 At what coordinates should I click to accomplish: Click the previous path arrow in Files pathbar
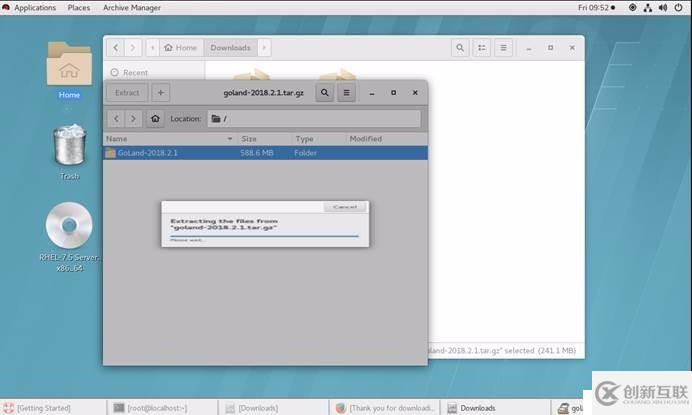[x=153, y=48]
